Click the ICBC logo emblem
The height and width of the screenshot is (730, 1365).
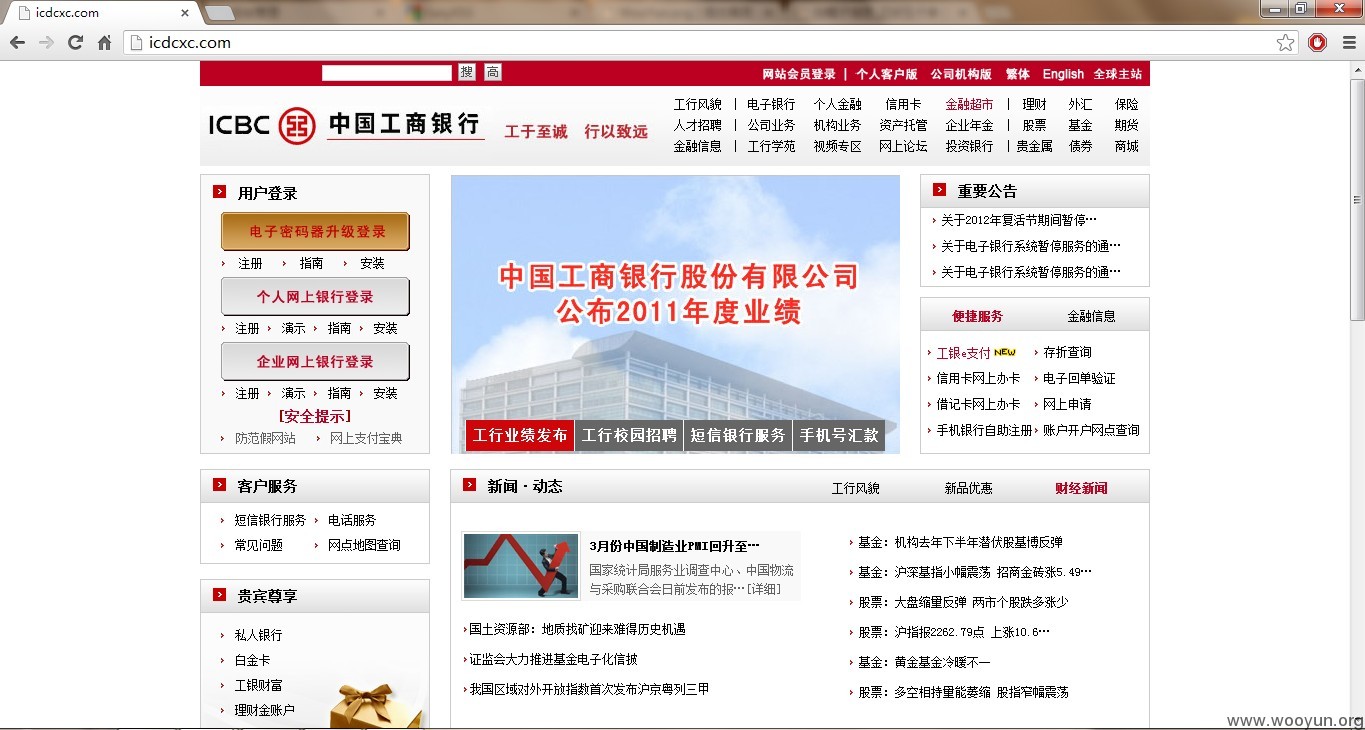297,126
